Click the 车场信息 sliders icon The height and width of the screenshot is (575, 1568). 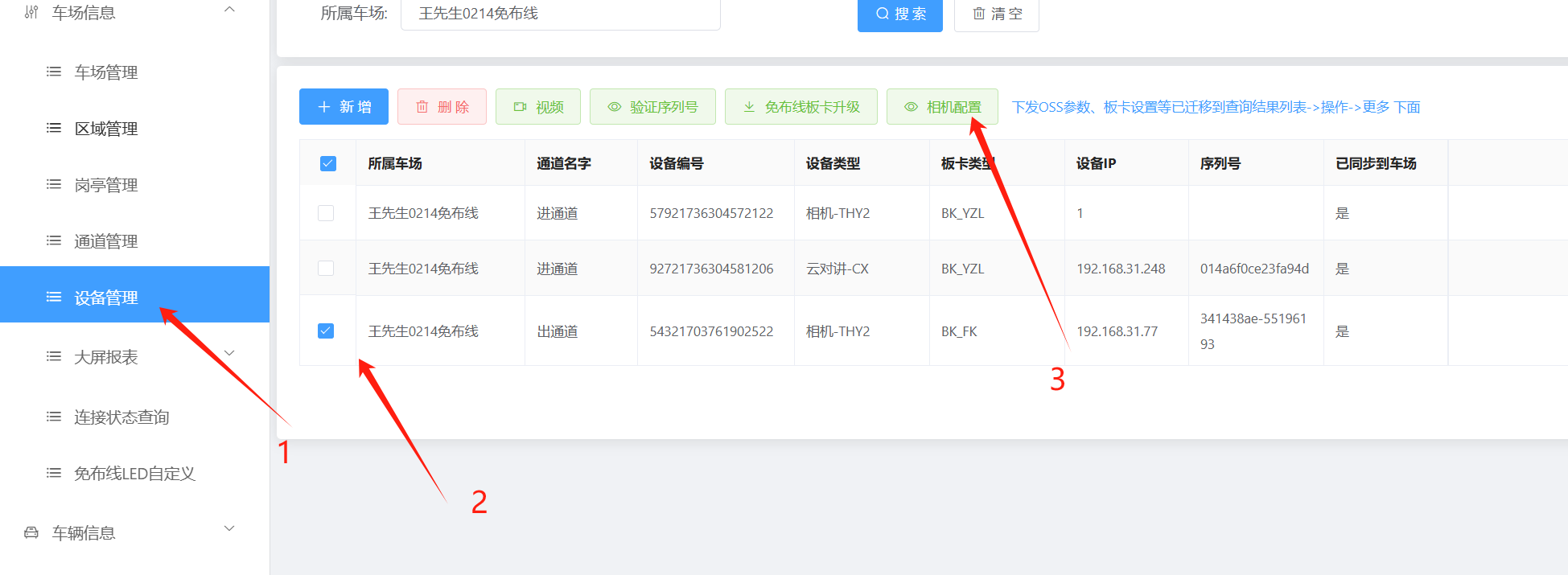[x=31, y=12]
